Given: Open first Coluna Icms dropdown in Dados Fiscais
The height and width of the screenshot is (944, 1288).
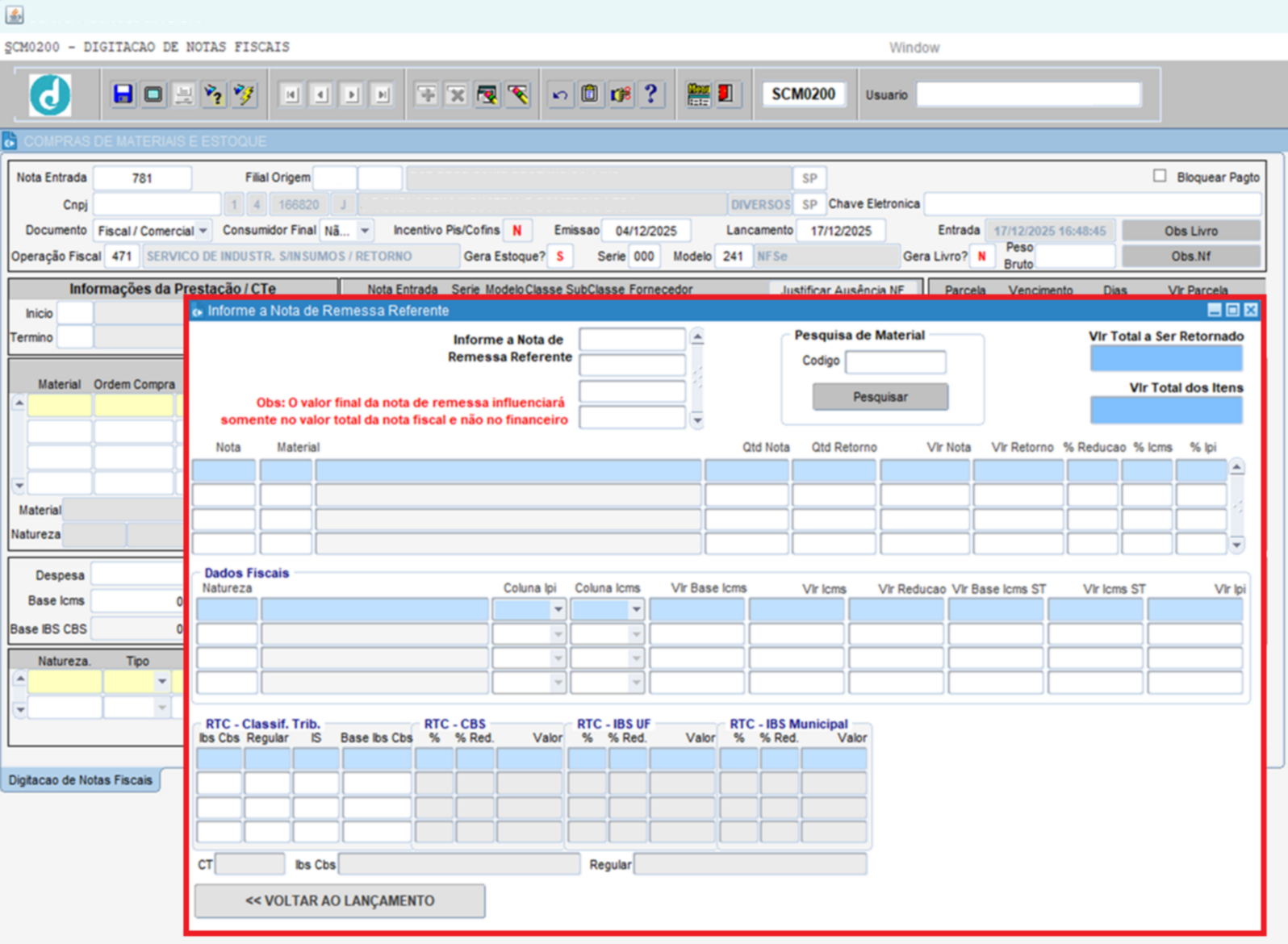Looking at the screenshot, I should coord(636,610).
